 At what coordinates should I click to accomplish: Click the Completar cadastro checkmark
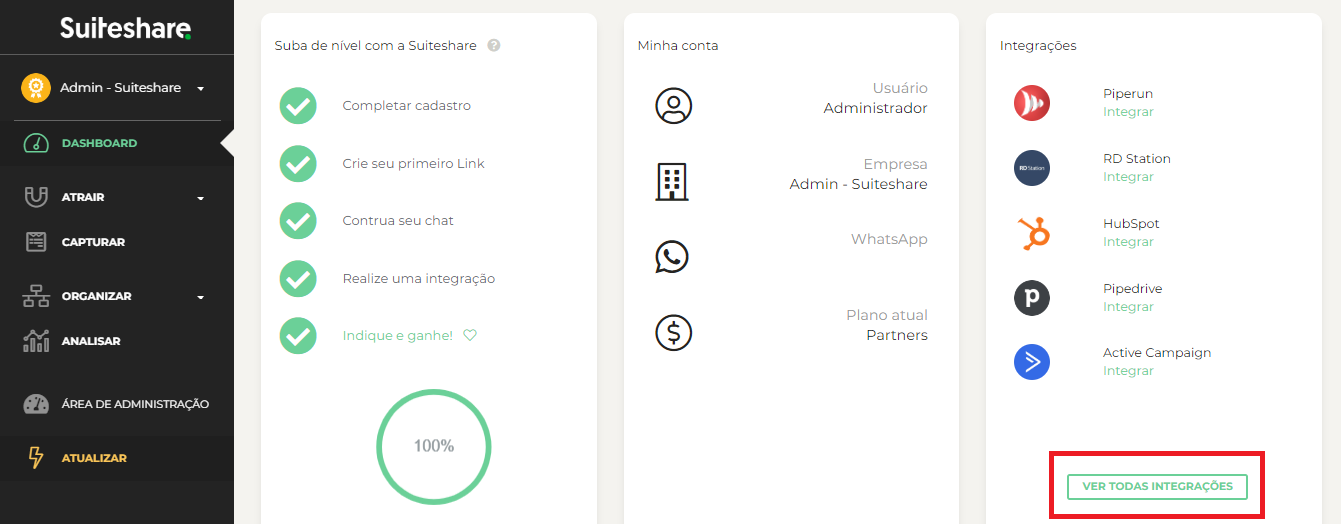tap(298, 106)
